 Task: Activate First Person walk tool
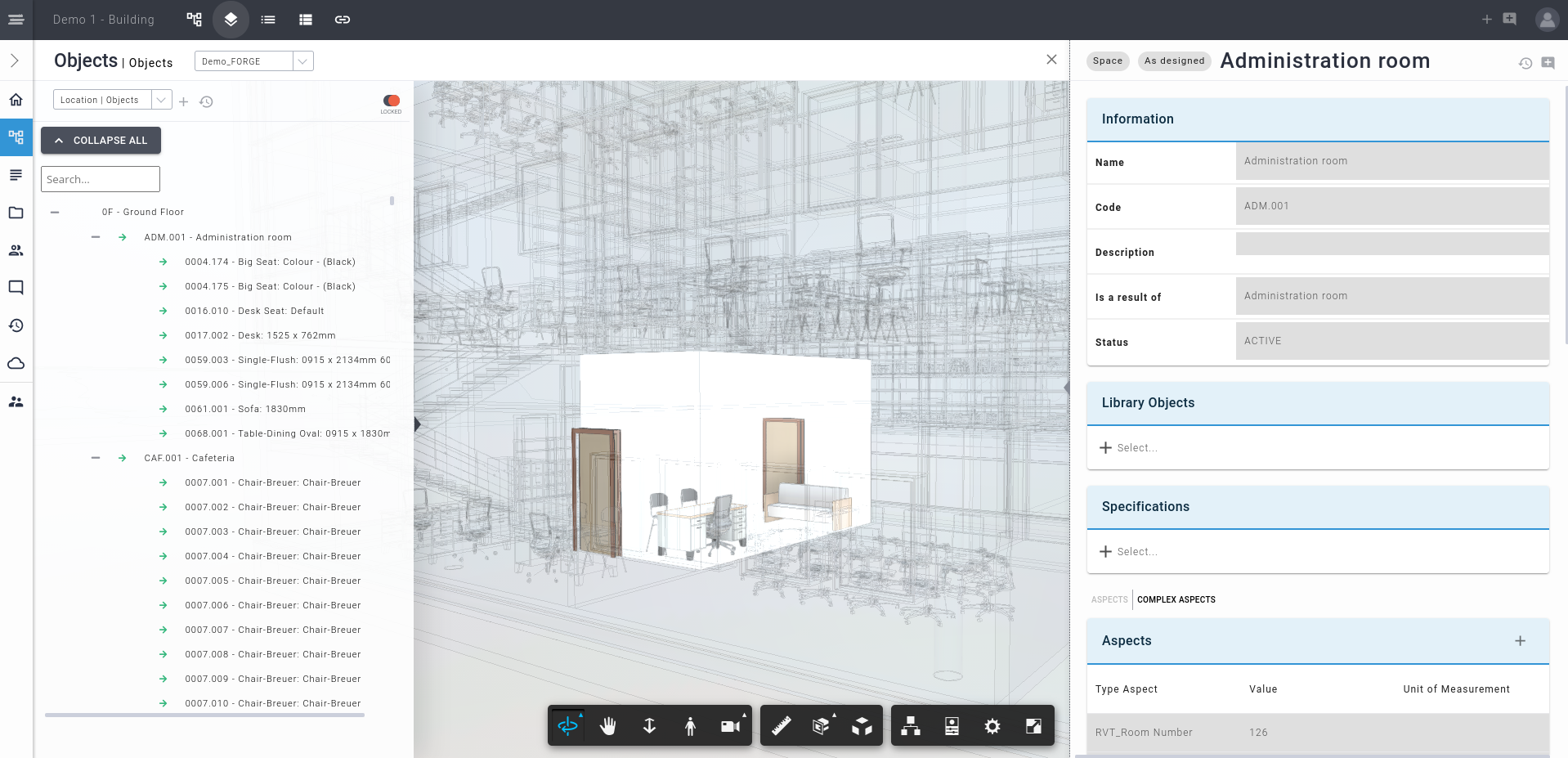click(x=691, y=725)
